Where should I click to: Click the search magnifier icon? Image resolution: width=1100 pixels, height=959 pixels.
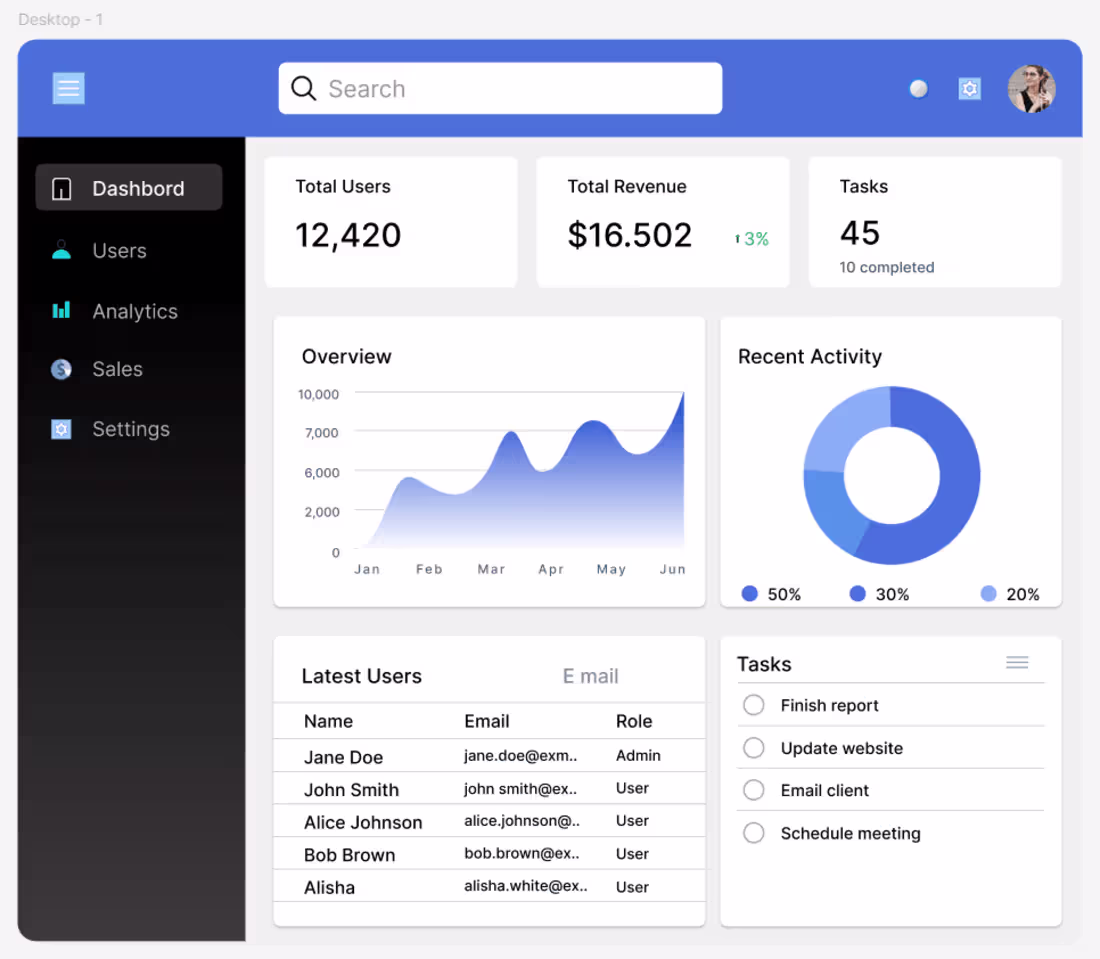pyautogui.click(x=303, y=88)
